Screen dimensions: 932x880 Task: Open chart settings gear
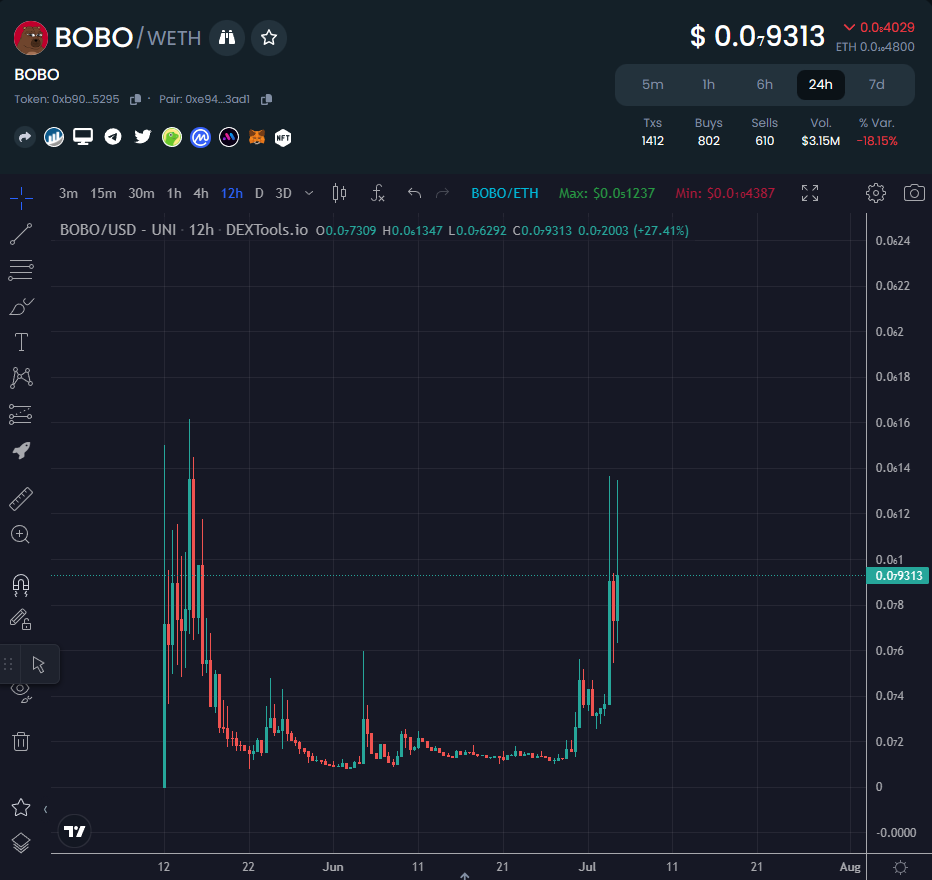click(876, 193)
